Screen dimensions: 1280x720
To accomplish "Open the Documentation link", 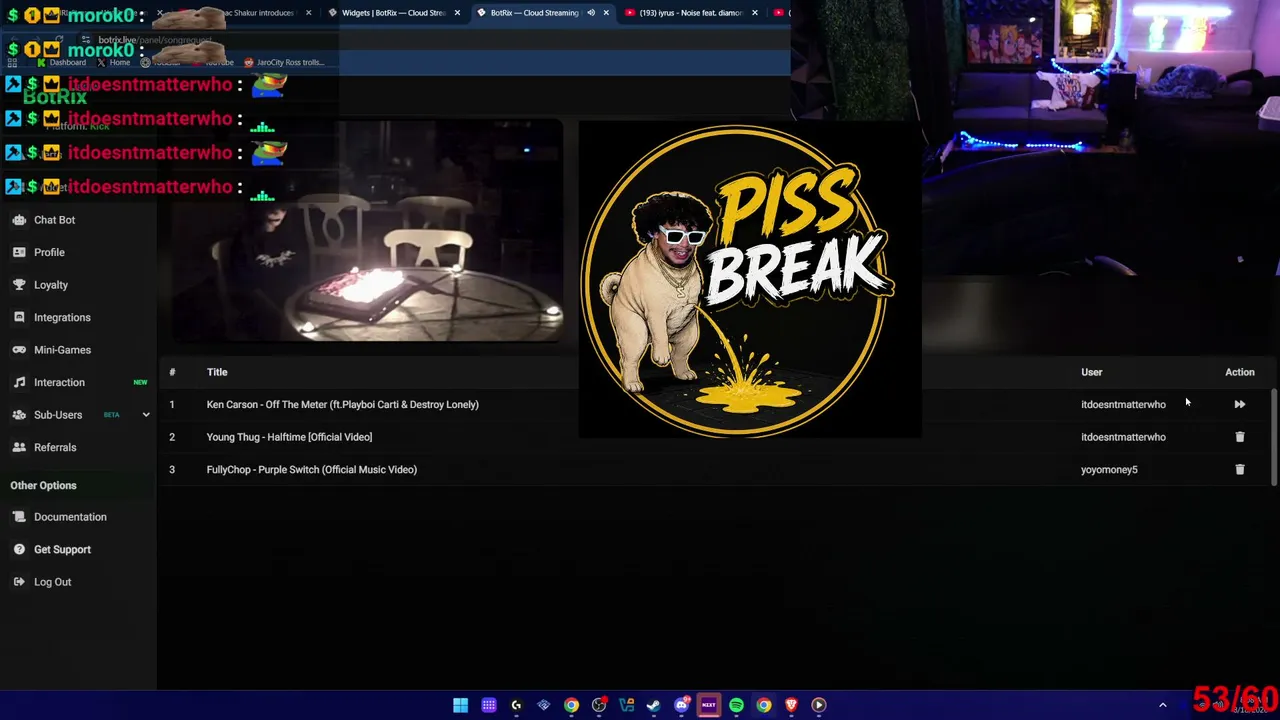I will (70, 517).
